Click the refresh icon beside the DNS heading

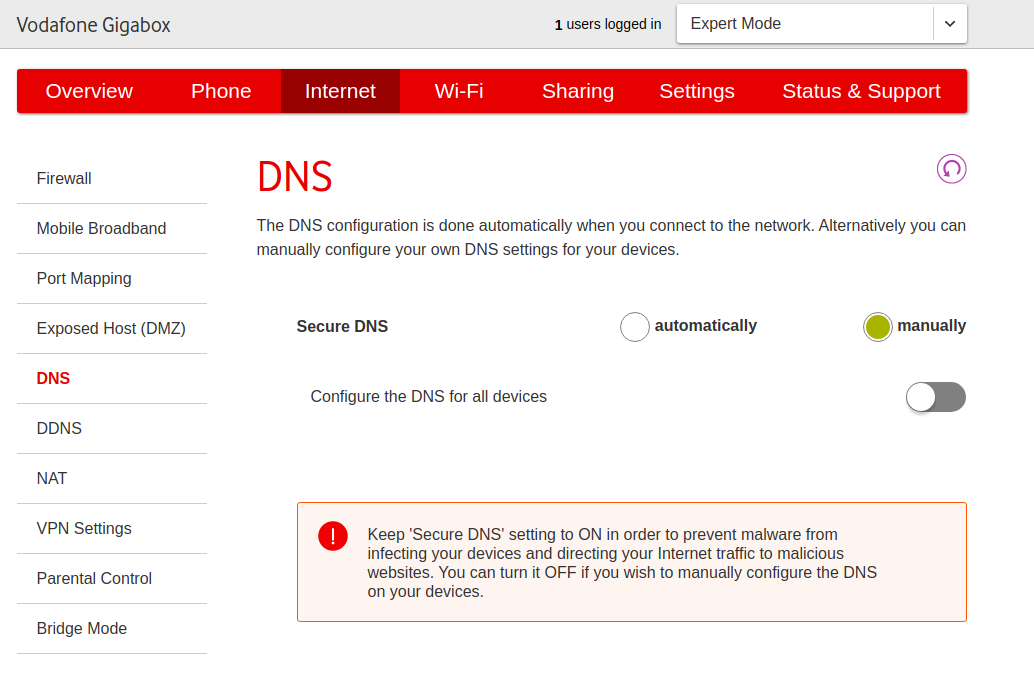click(951, 169)
